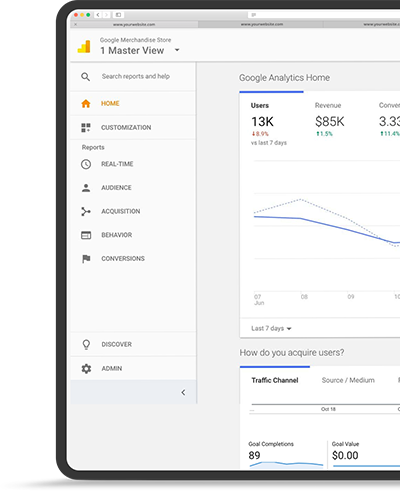Click the Acquisition branching icon
Image resolution: width=400 pixels, height=491 pixels.
click(x=86, y=212)
